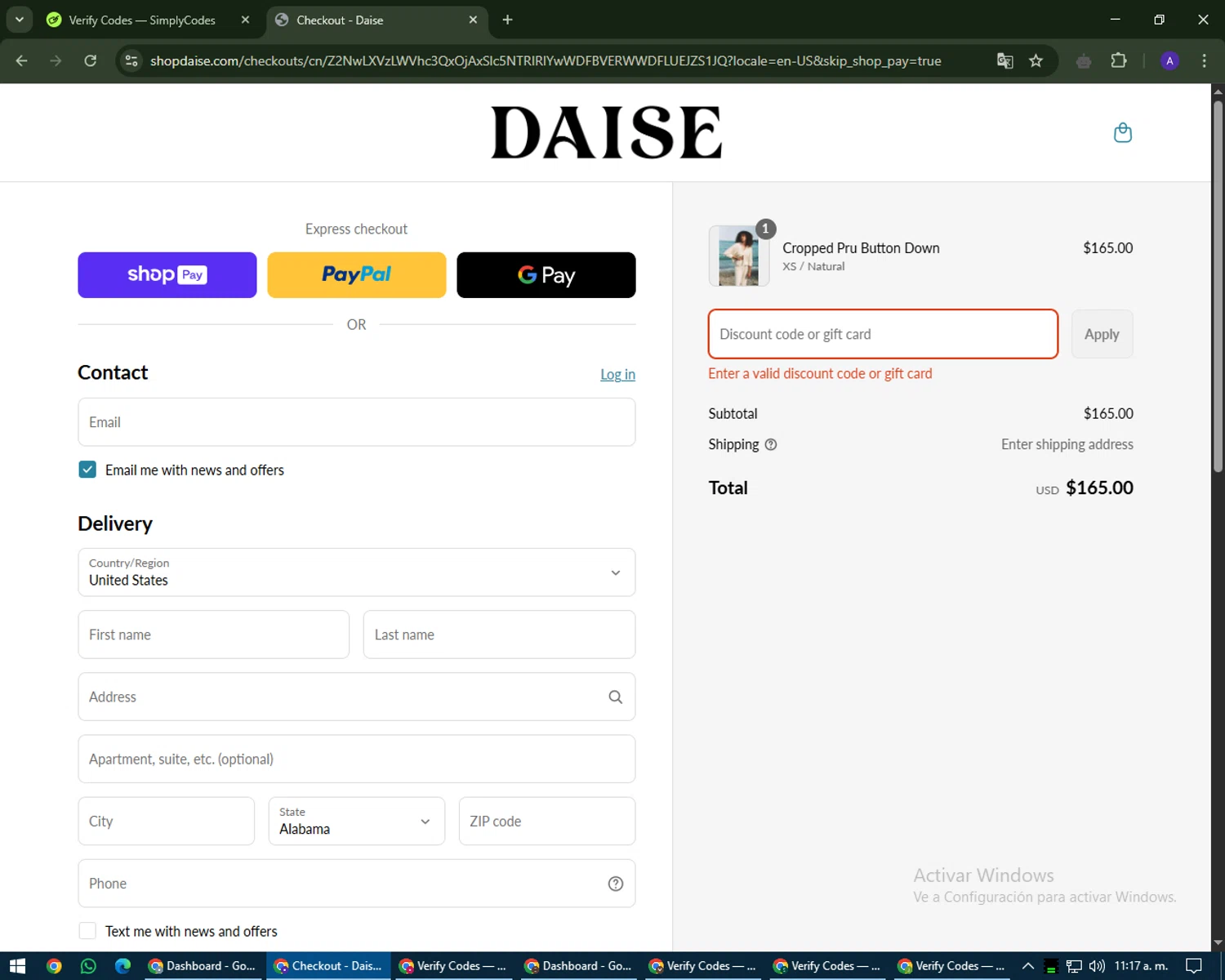Image resolution: width=1225 pixels, height=980 pixels.
Task: Click the Address field search magnifier icon
Action: point(616,697)
